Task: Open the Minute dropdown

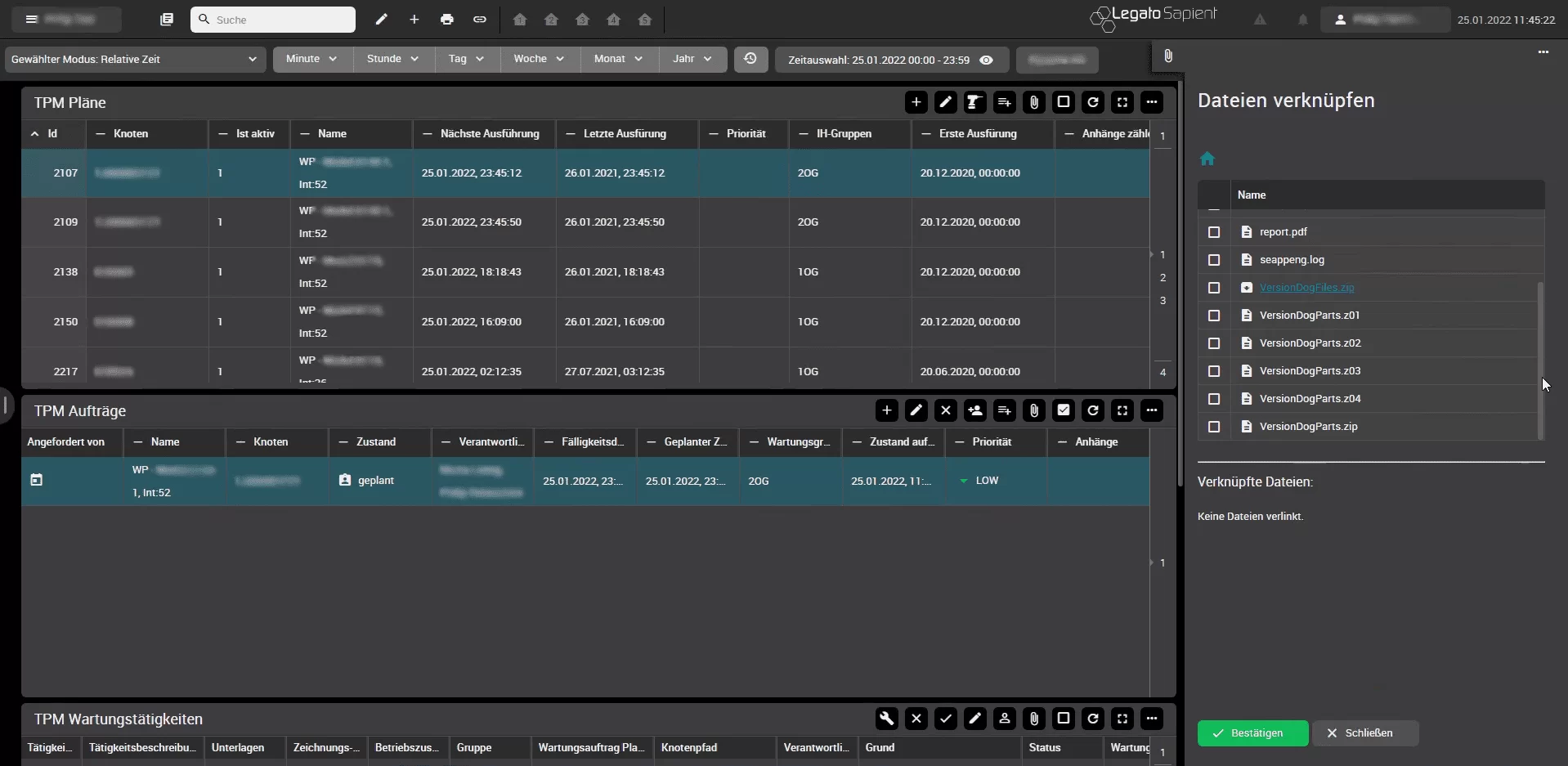Action: [x=311, y=59]
